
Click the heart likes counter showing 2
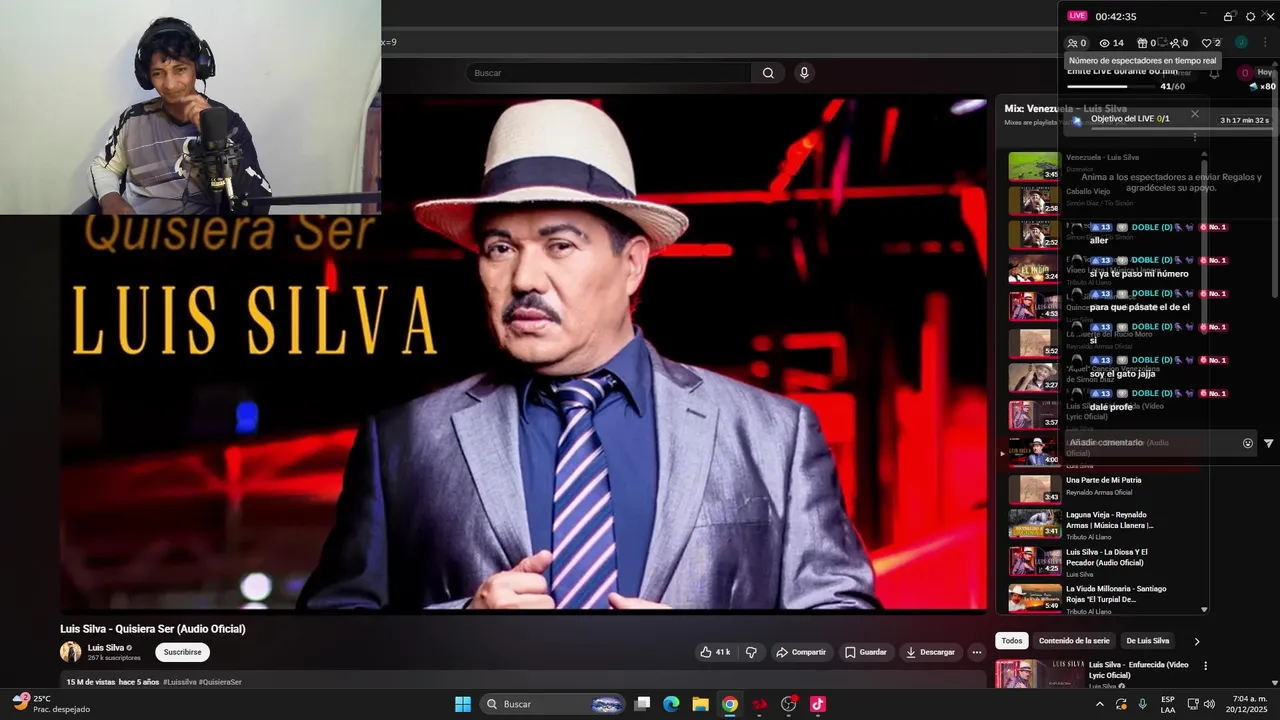1211,43
